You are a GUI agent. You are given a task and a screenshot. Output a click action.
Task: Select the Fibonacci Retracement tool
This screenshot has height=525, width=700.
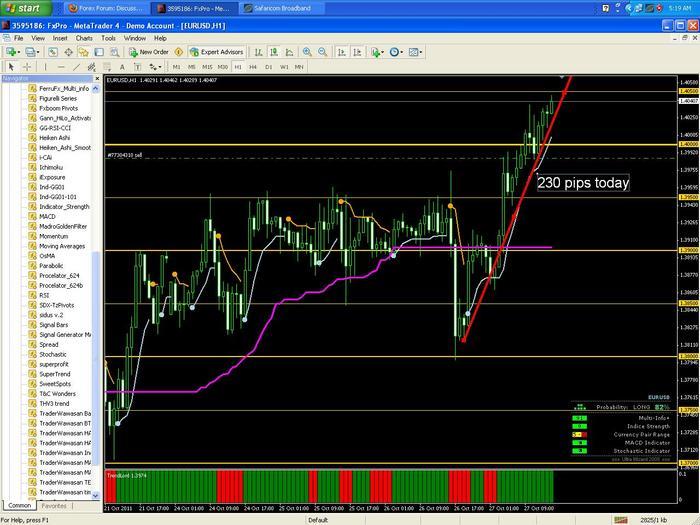tap(107, 67)
